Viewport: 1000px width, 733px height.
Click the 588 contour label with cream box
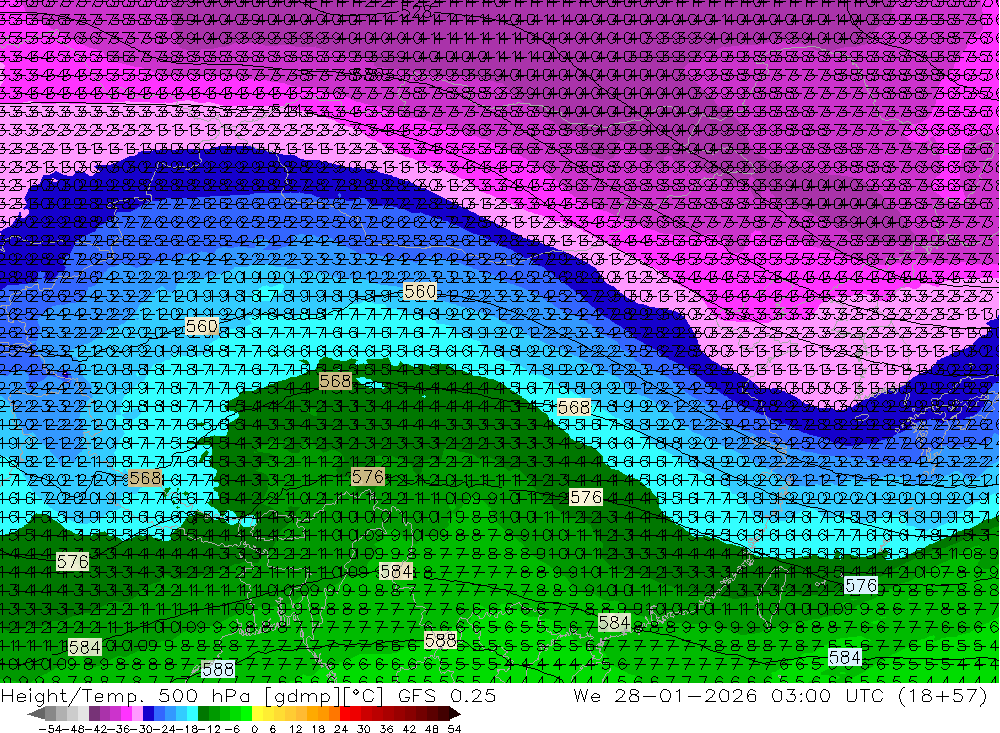click(x=440, y=640)
